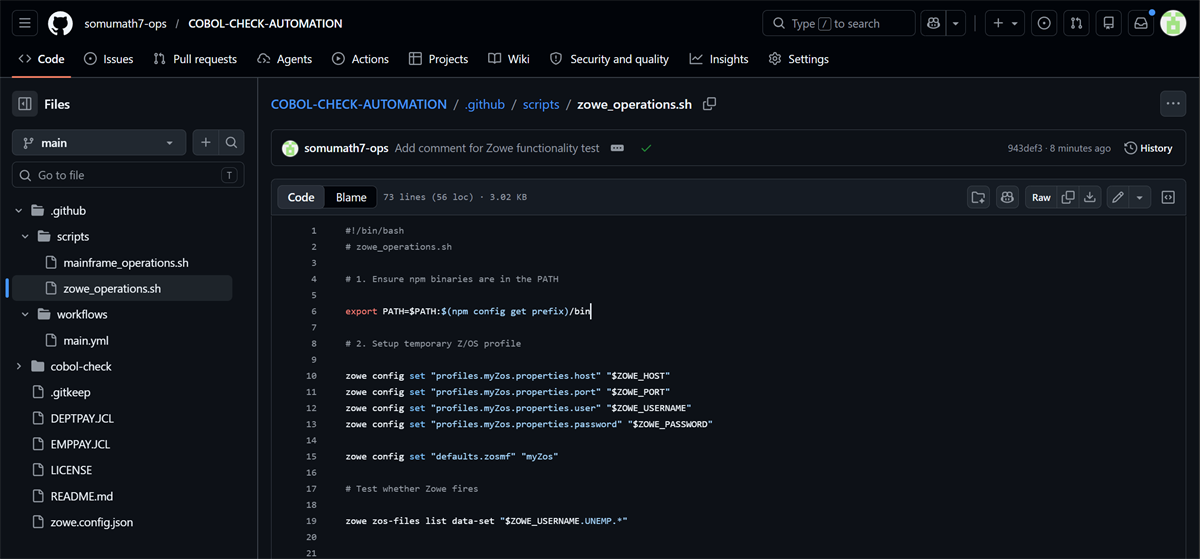Download the raw file icon

[x=1090, y=197]
